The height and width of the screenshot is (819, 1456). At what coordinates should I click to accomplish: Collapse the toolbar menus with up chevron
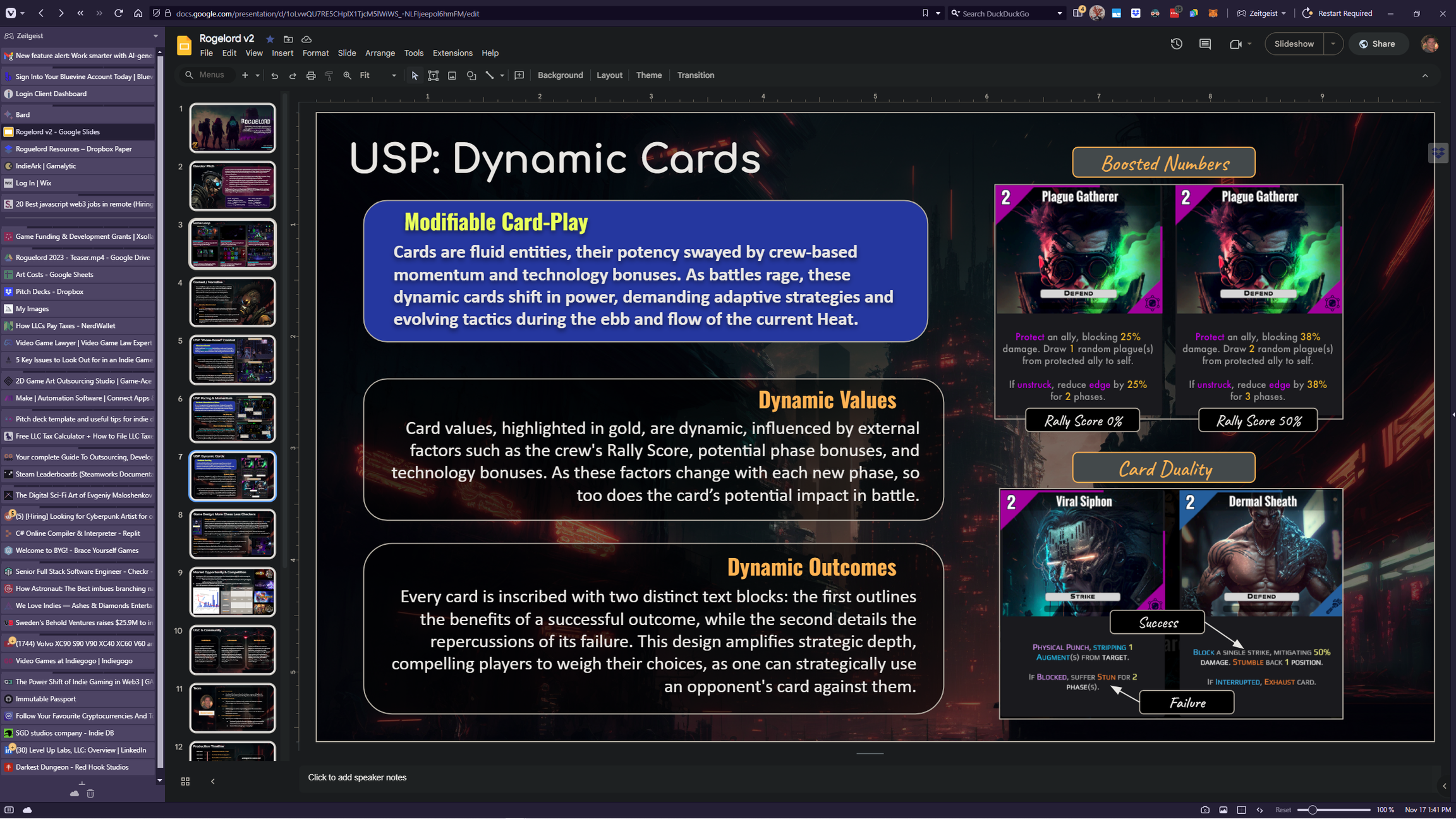(1425, 75)
